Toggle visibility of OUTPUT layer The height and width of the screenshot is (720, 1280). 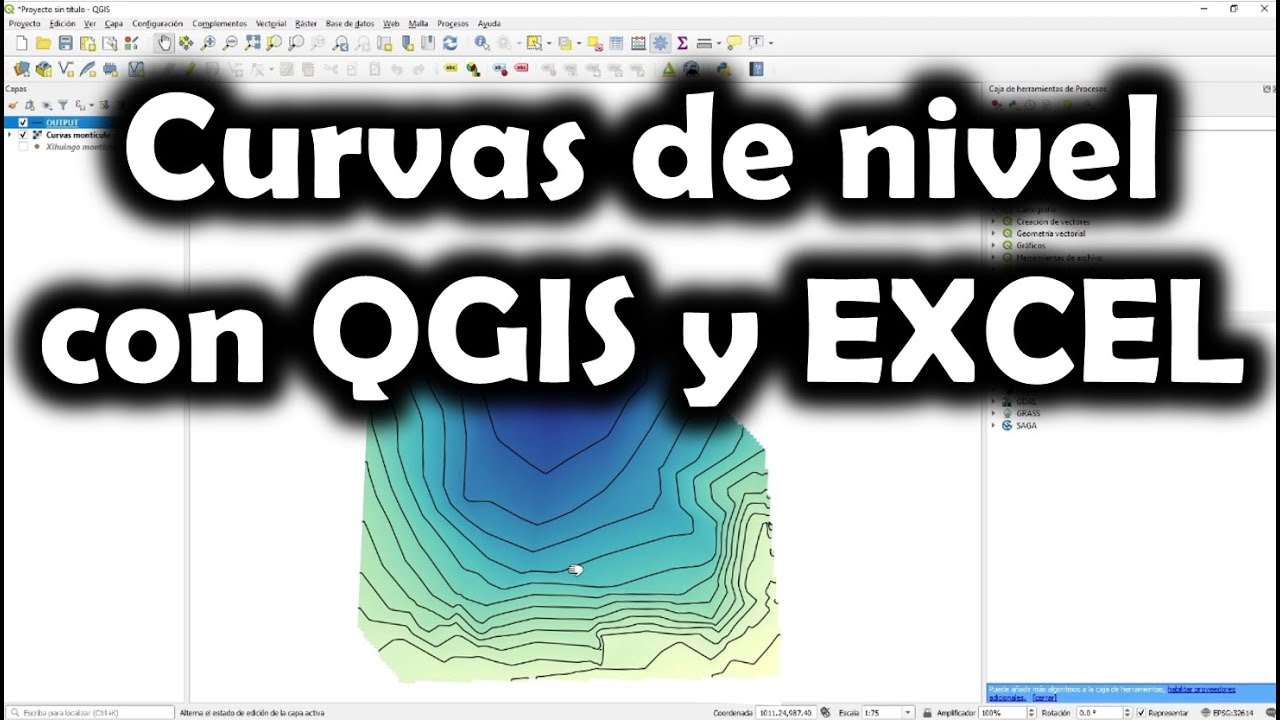click(x=23, y=123)
